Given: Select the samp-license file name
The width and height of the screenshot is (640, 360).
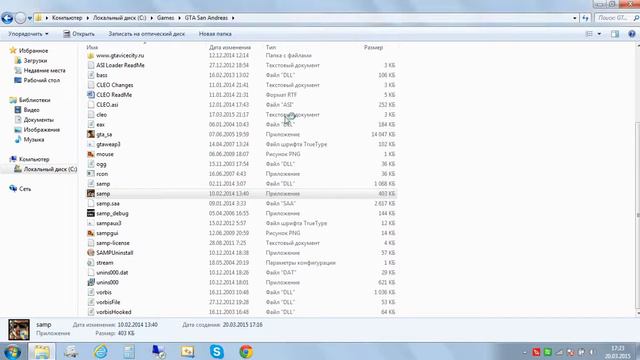Looking at the screenshot, I should [x=113, y=243].
